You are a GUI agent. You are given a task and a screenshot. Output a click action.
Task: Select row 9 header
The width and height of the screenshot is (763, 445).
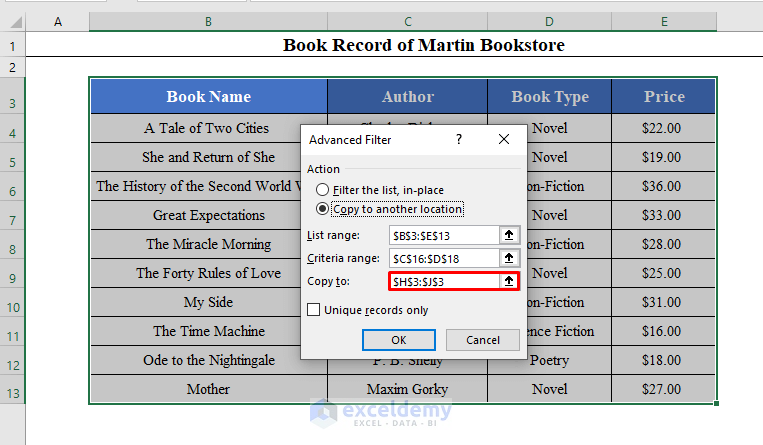coord(13,273)
